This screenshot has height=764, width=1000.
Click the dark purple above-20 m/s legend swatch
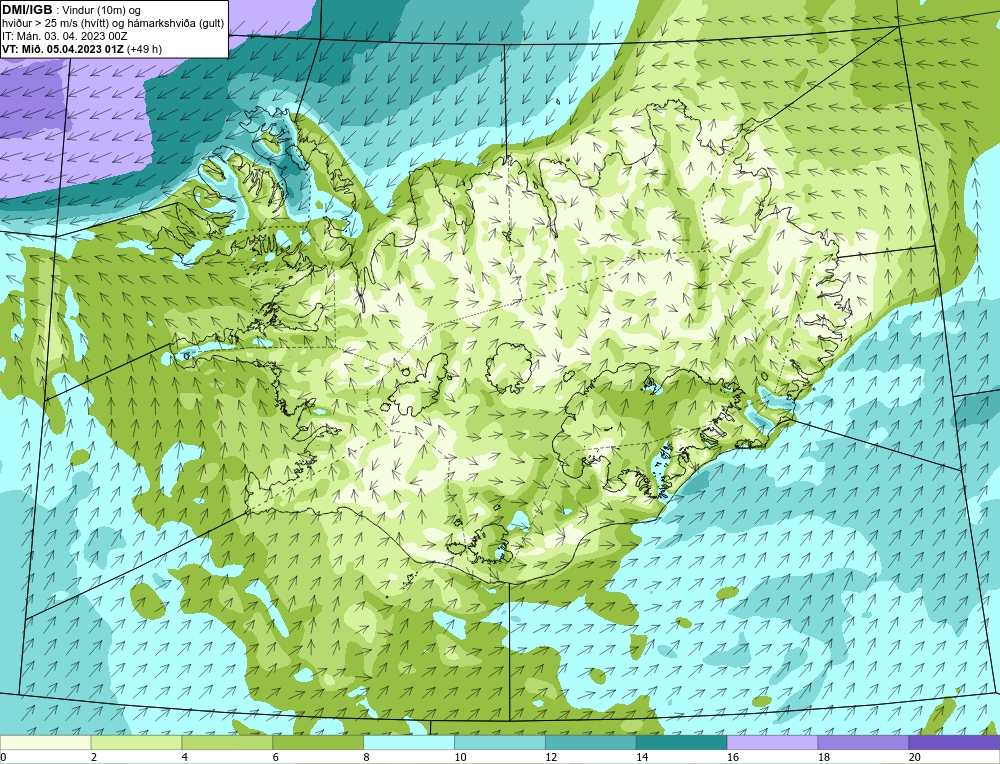954,742
